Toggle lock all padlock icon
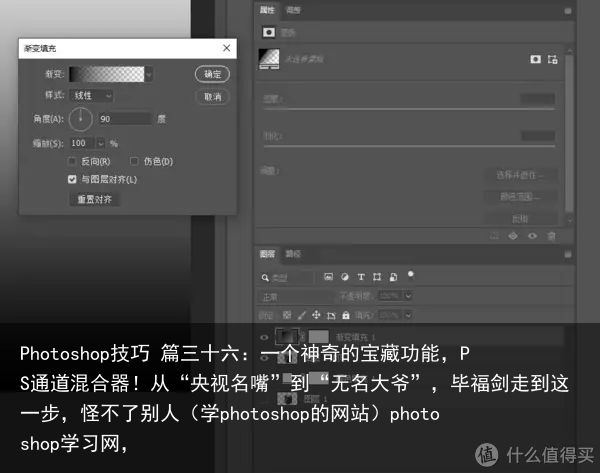The height and width of the screenshot is (473, 600). click(346, 315)
